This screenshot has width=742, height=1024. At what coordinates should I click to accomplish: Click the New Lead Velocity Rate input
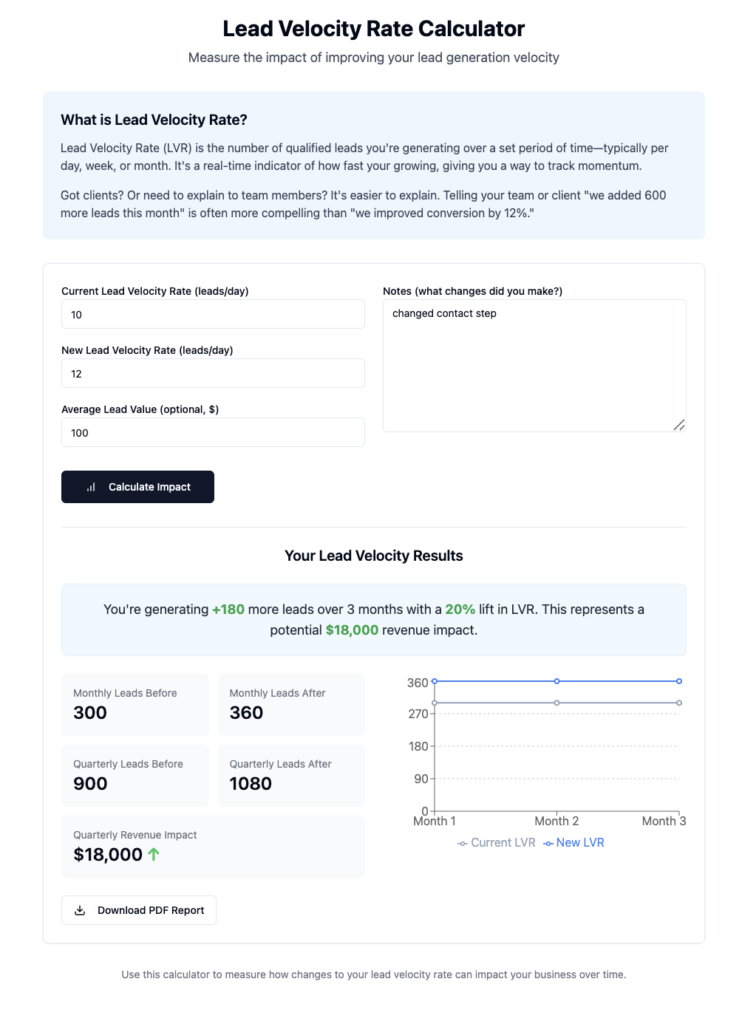pos(212,372)
